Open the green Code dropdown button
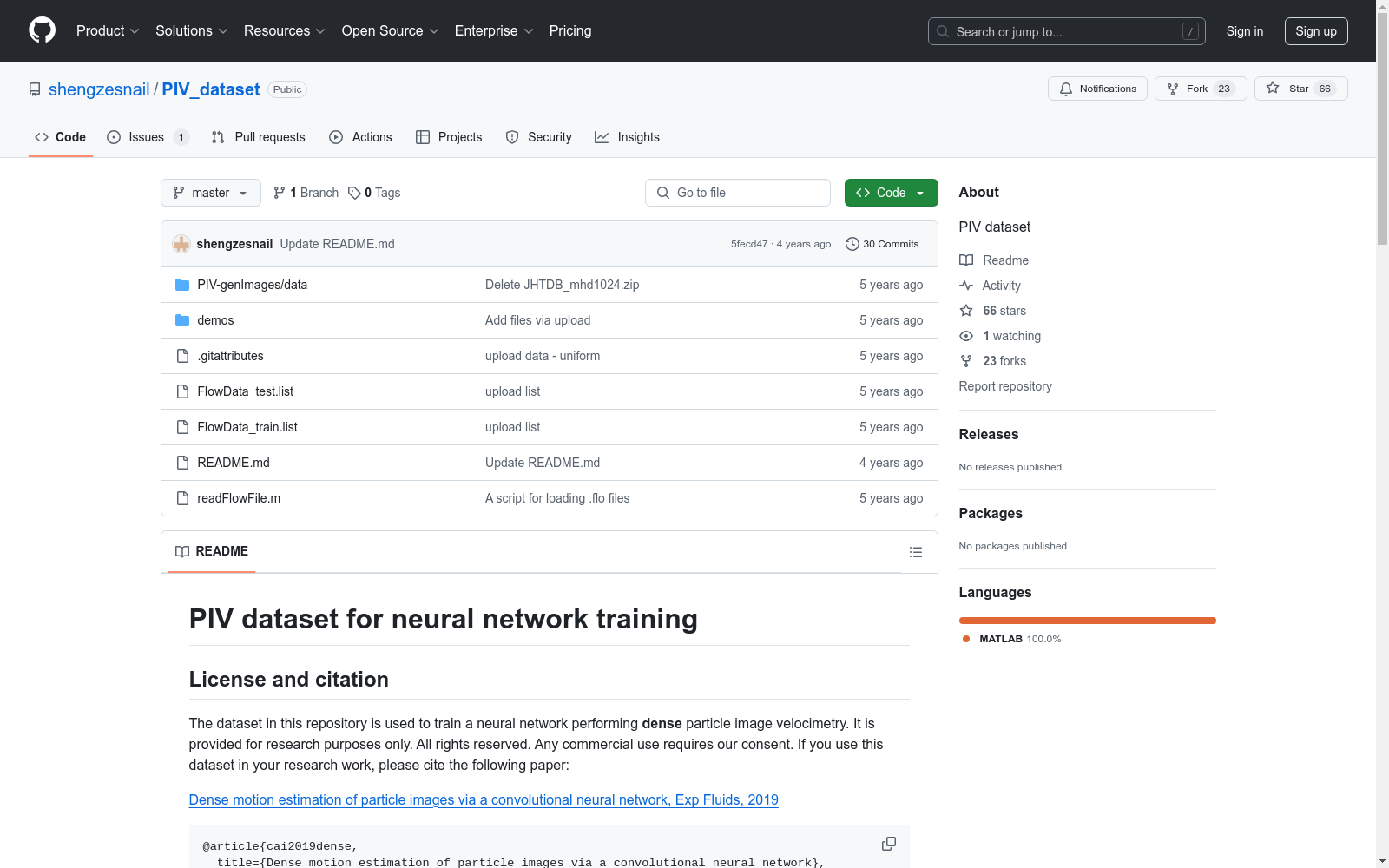This screenshot has width=1389, height=868. pyautogui.click(x=891, y=193)
